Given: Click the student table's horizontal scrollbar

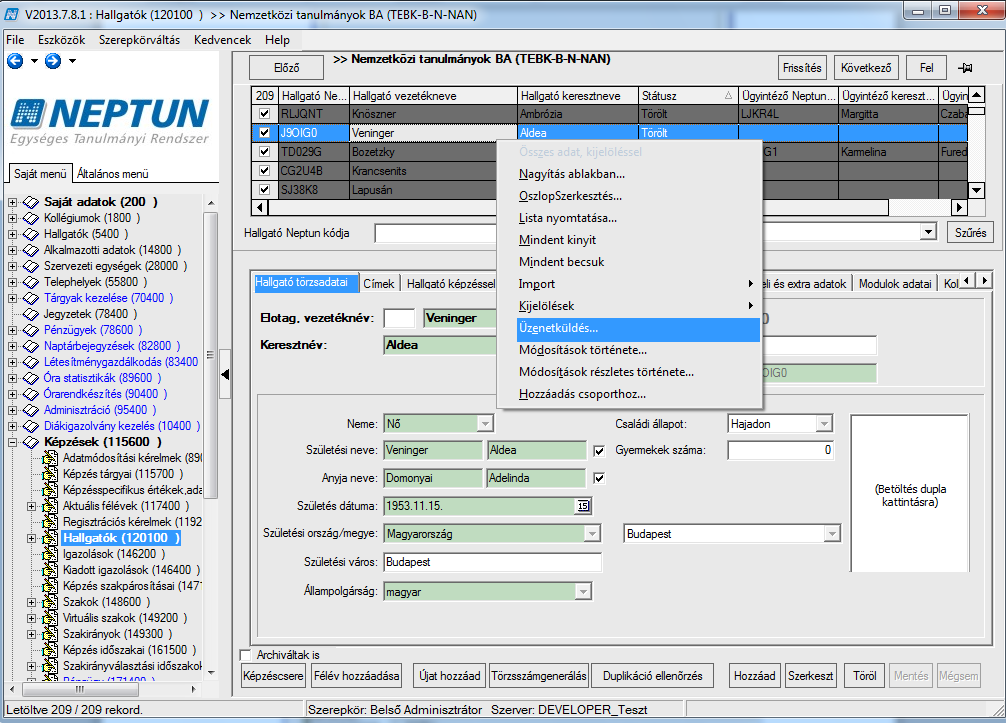Looking at the screenshot, I should (610, 207).
